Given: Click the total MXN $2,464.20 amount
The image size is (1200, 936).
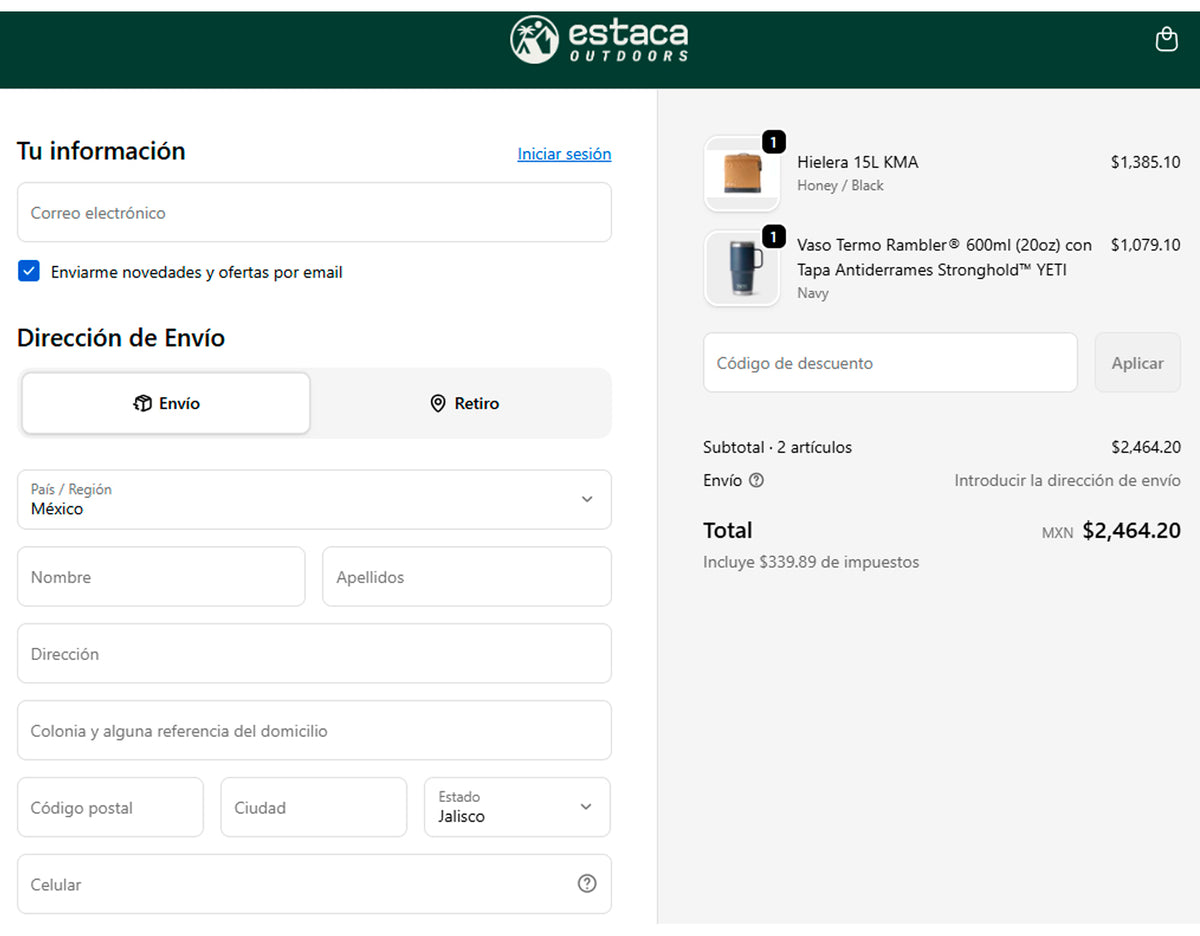Looking at the screenshot, I should [1111, 531].
